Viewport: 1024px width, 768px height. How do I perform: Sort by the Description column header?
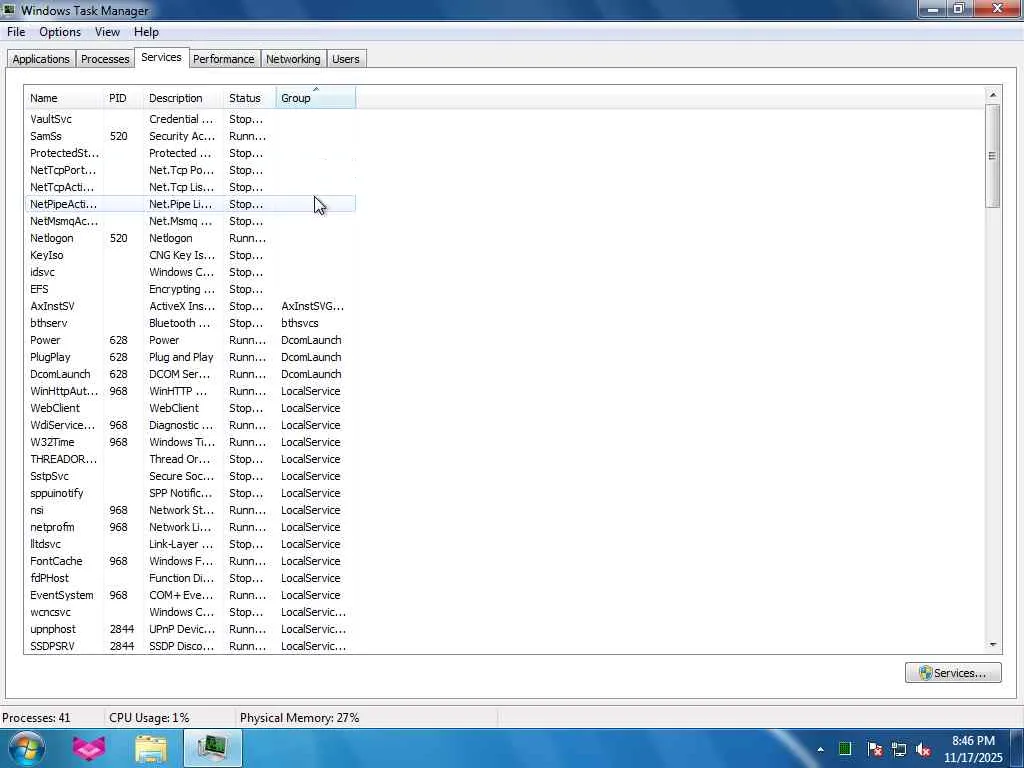tap(184, 98)
